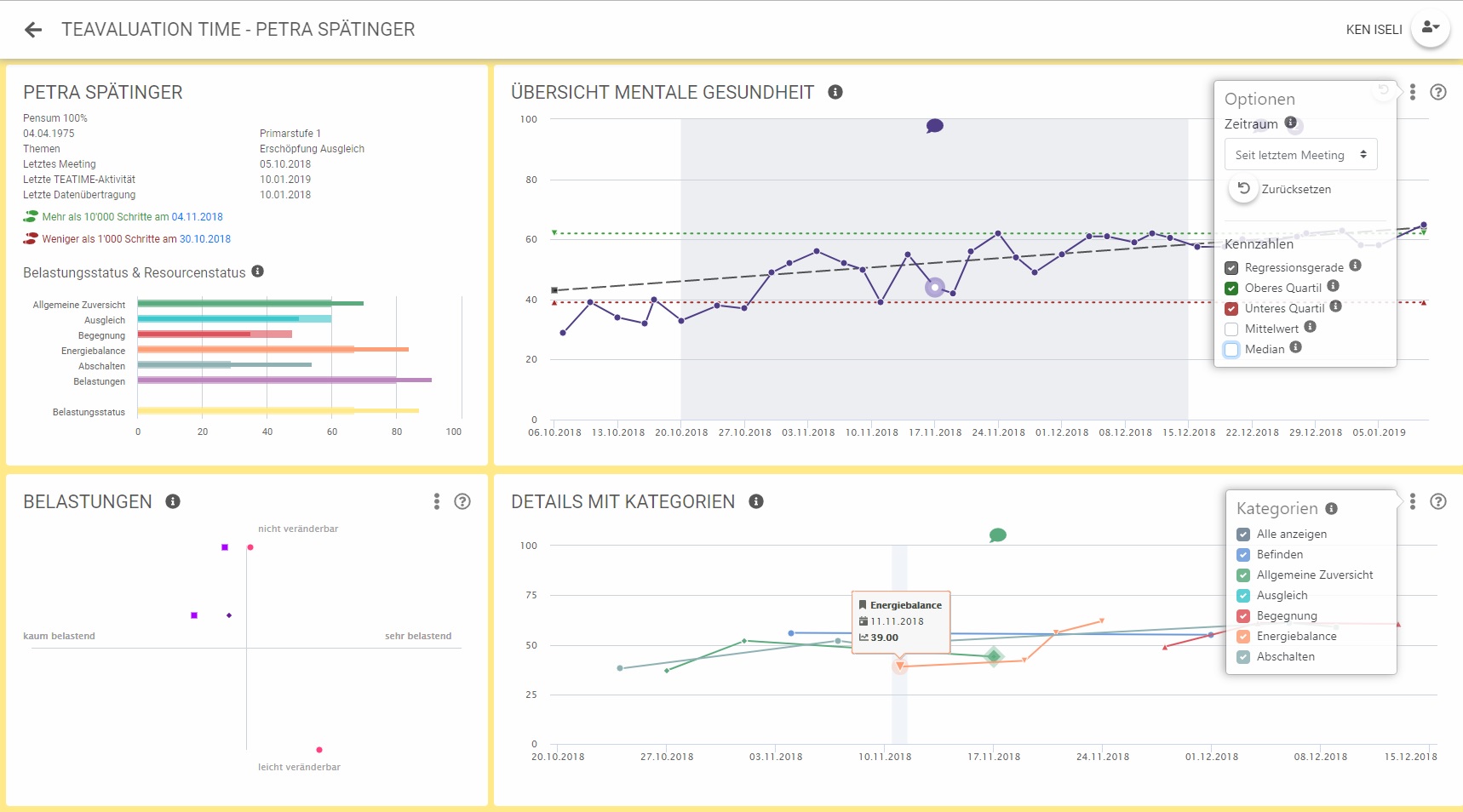Viewport: 1463px width, 812px height.
Task: Toggle the Ausgleich category checkbox
Action: (1243, 596)
